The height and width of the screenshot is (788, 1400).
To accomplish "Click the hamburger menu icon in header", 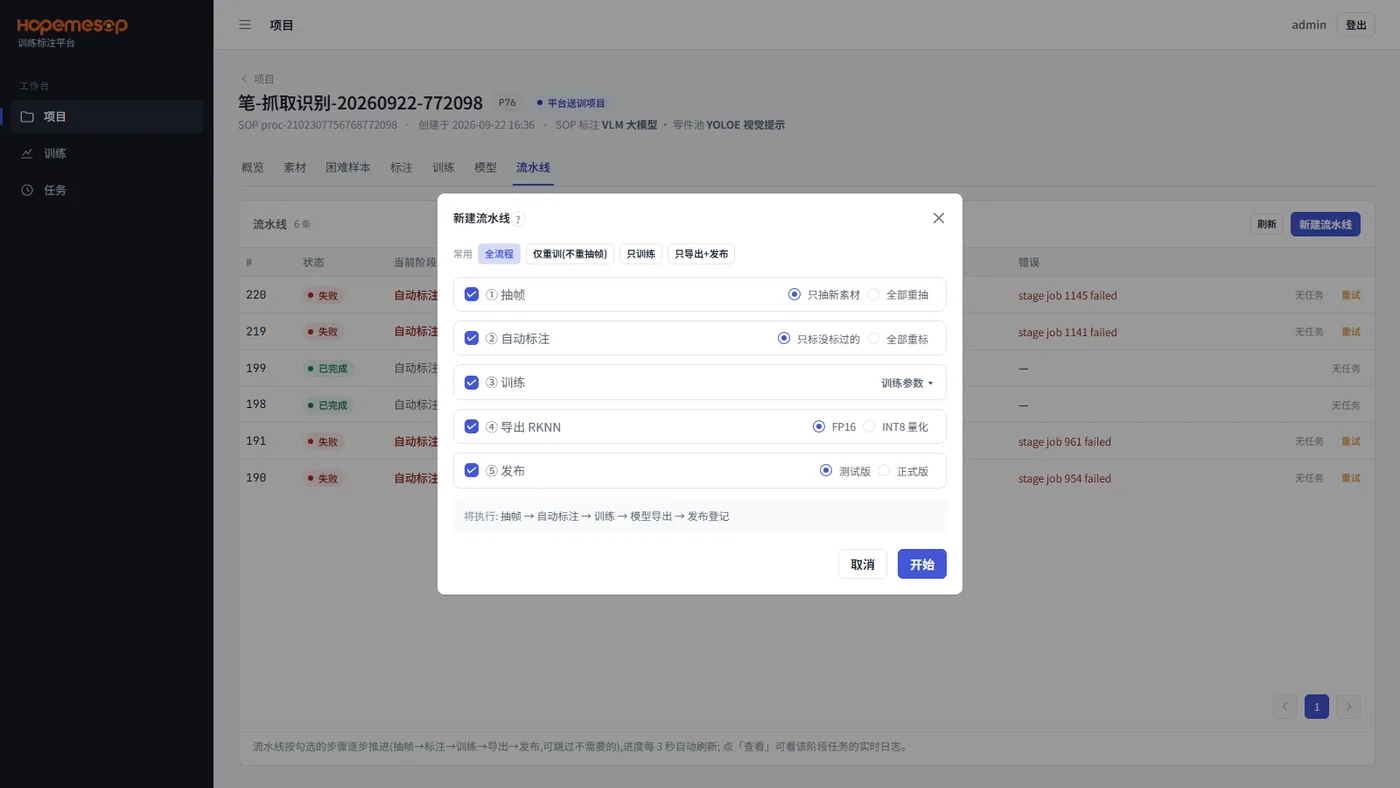I will click(245, 25).
